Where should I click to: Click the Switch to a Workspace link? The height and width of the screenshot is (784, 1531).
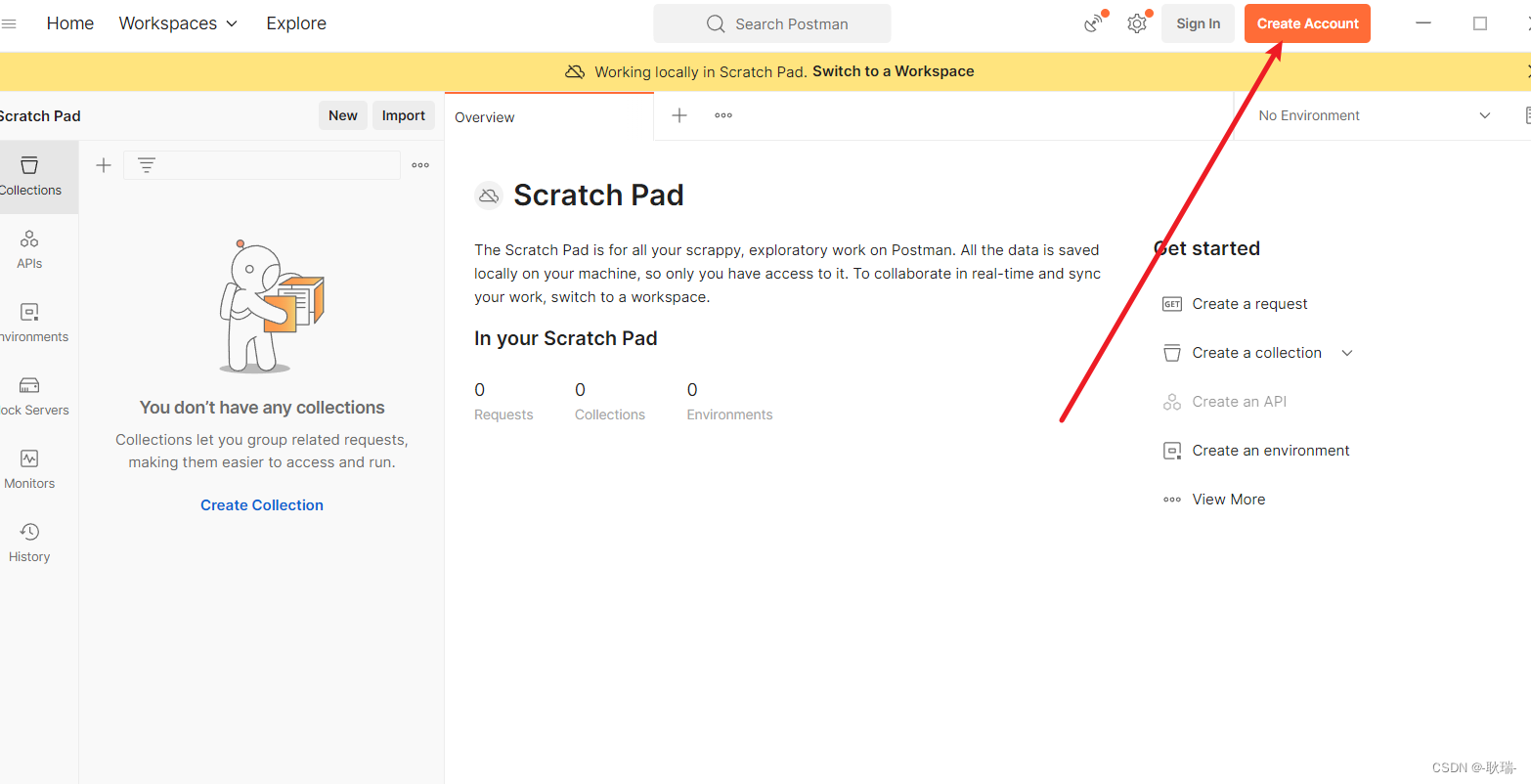click(893, 71)
